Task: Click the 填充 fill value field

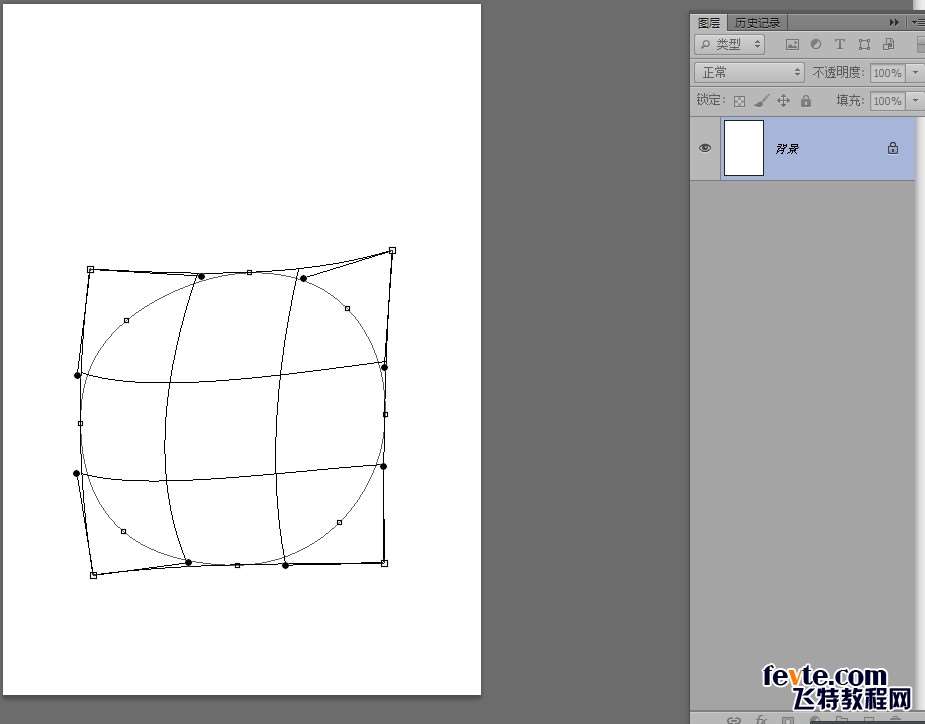Action: tap(887, 101)
